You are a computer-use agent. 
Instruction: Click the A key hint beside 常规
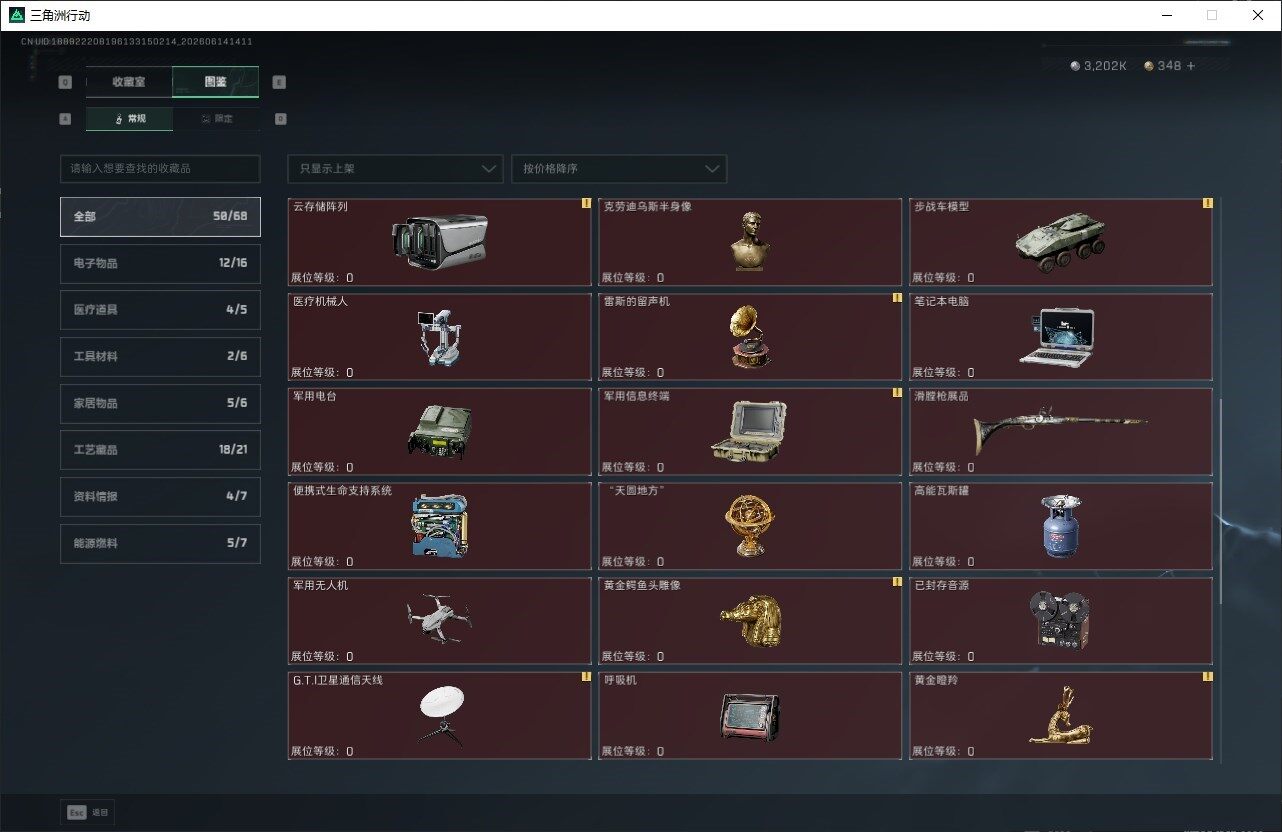point(65,118)
